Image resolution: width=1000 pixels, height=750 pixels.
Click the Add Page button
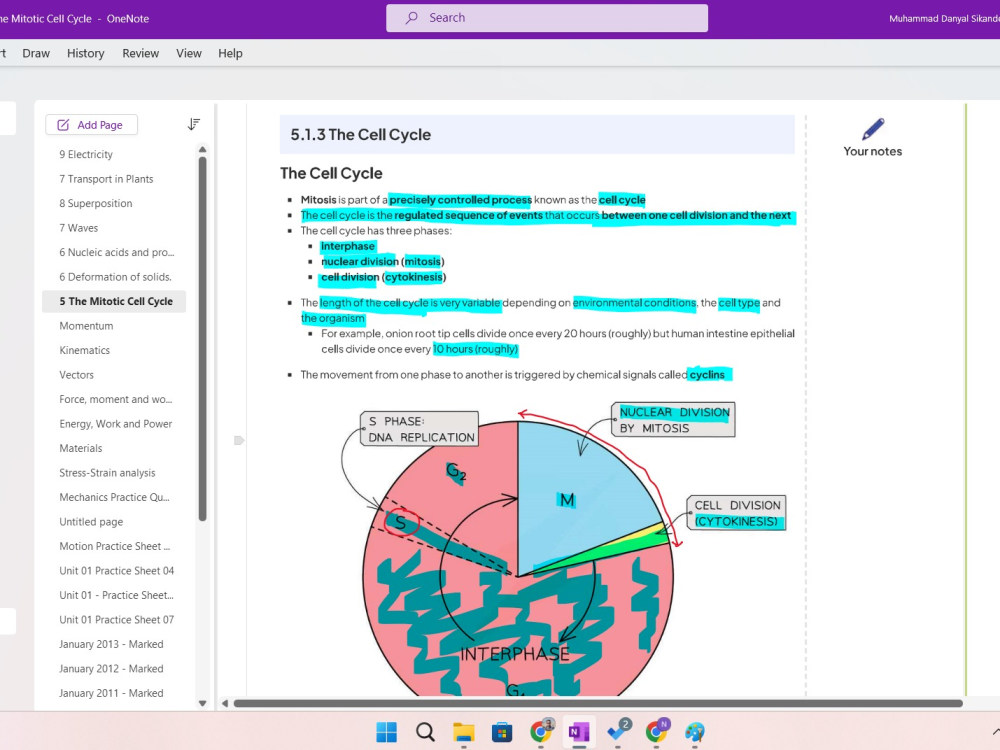pyautogui.click(x=92, y=125)
